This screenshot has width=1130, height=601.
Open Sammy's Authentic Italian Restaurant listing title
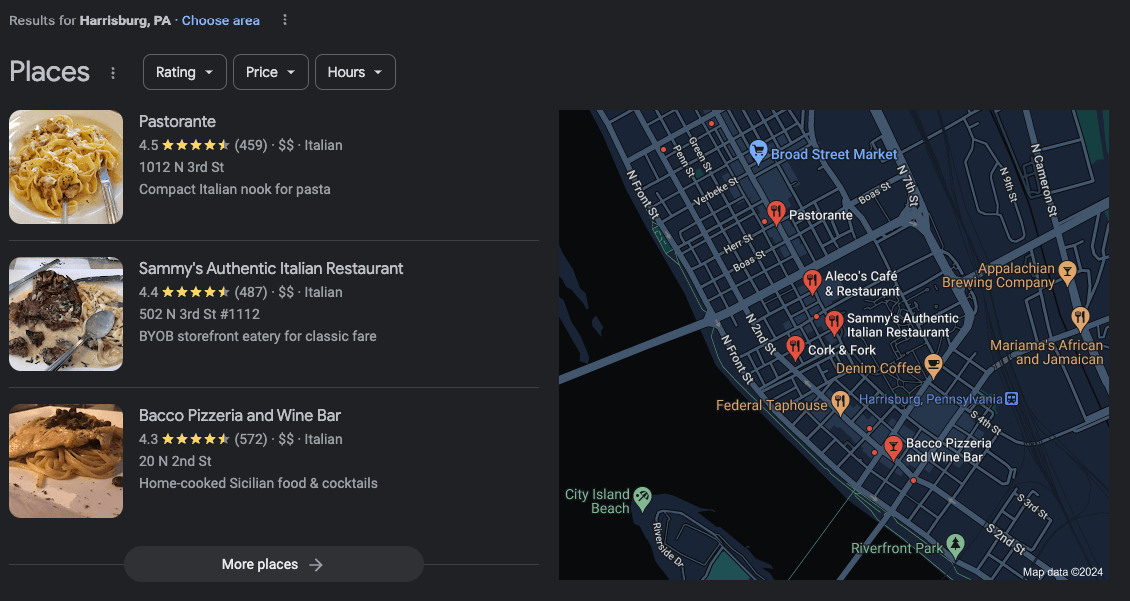271,268
